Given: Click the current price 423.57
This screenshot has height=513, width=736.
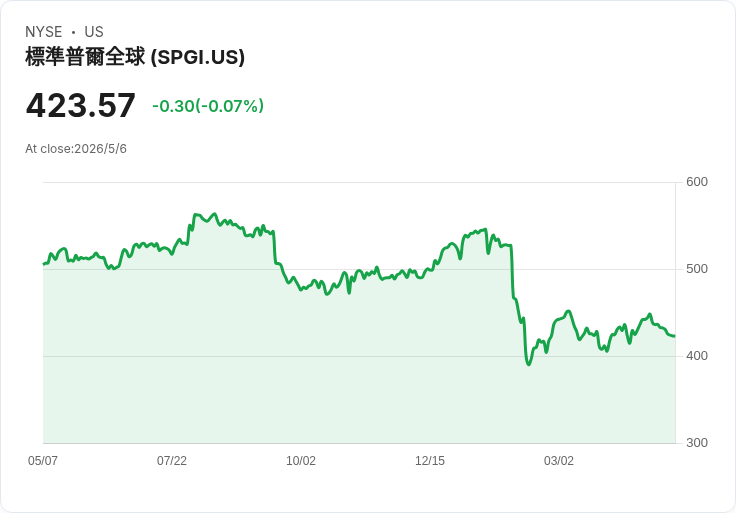Looking at the screenshot, I should click(81, 105).
